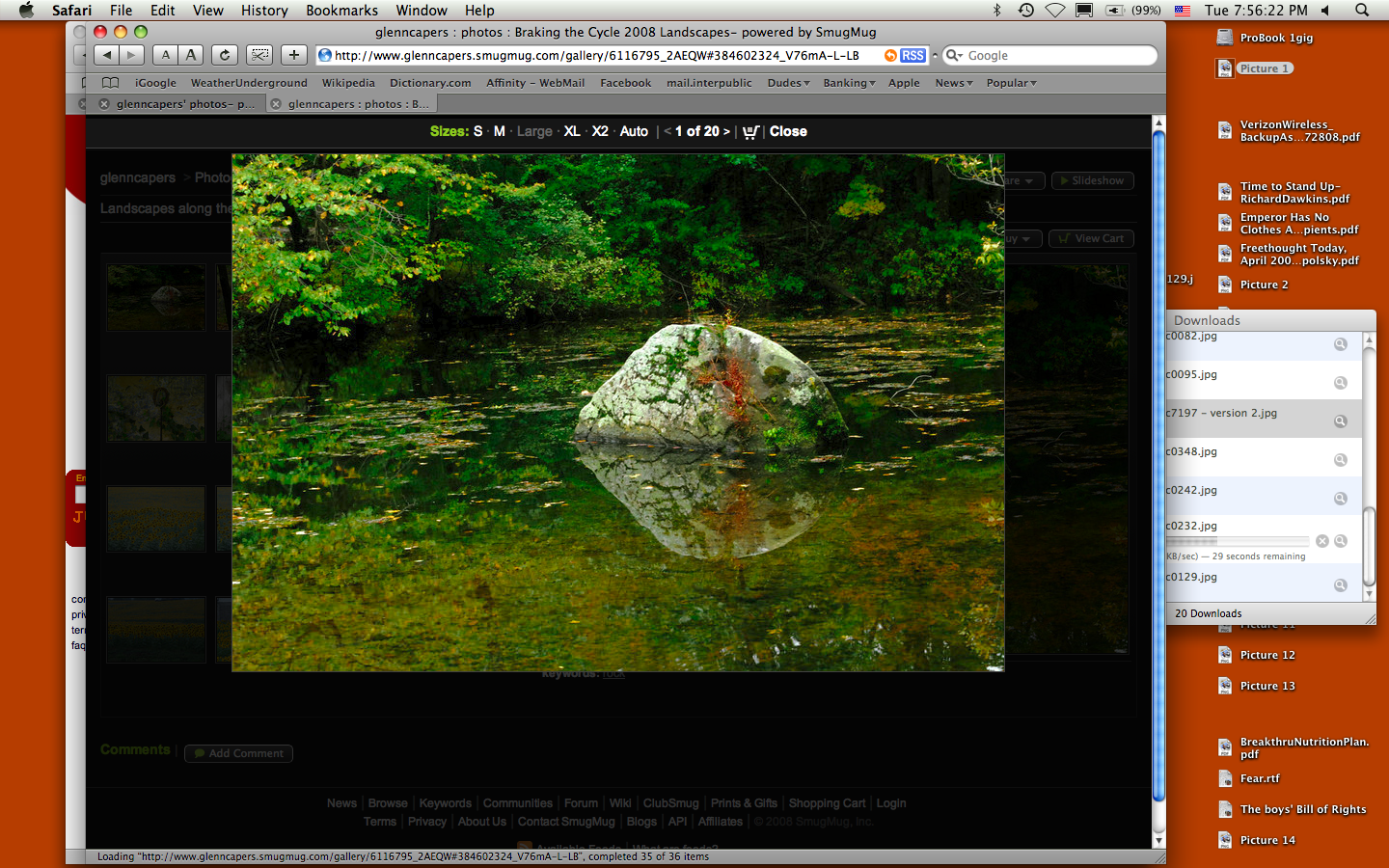Open the Wikipedia bookmark
This screenshot has height=868, width=1389.
pyautogui.click(x=348, y=83)
